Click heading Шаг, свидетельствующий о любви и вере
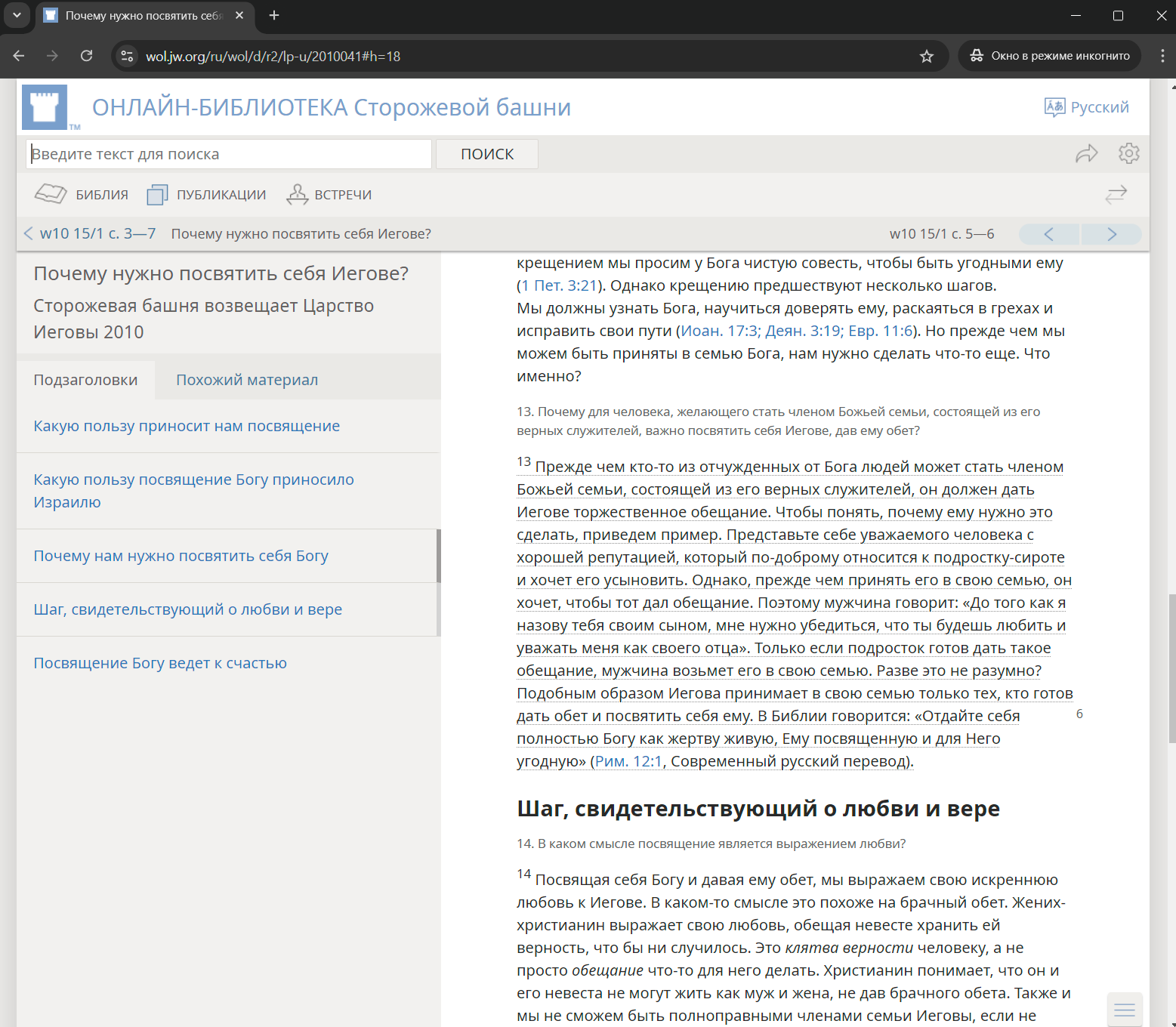 click(758, 808)
